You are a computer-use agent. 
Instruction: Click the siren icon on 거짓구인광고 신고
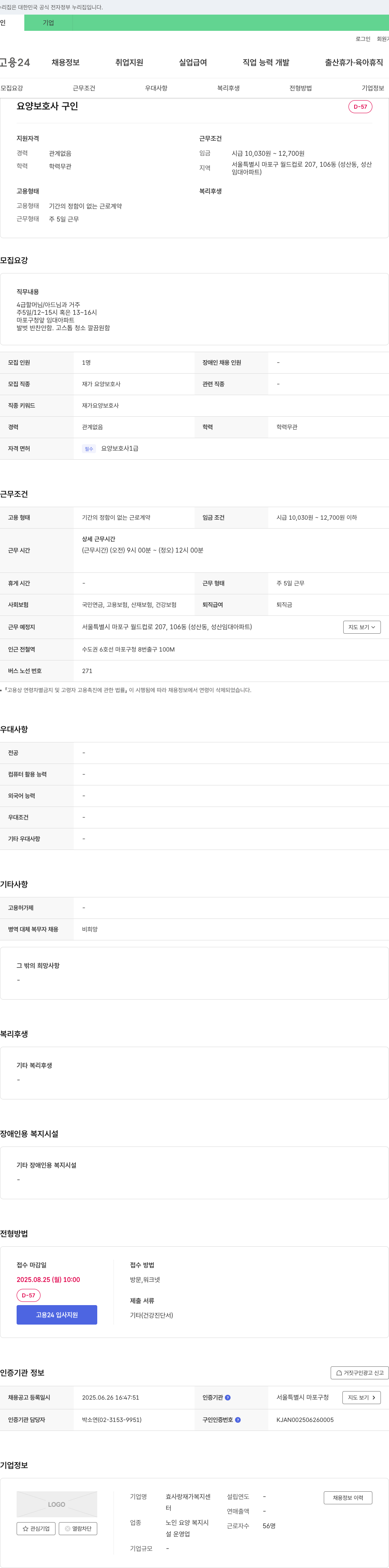339,1372
